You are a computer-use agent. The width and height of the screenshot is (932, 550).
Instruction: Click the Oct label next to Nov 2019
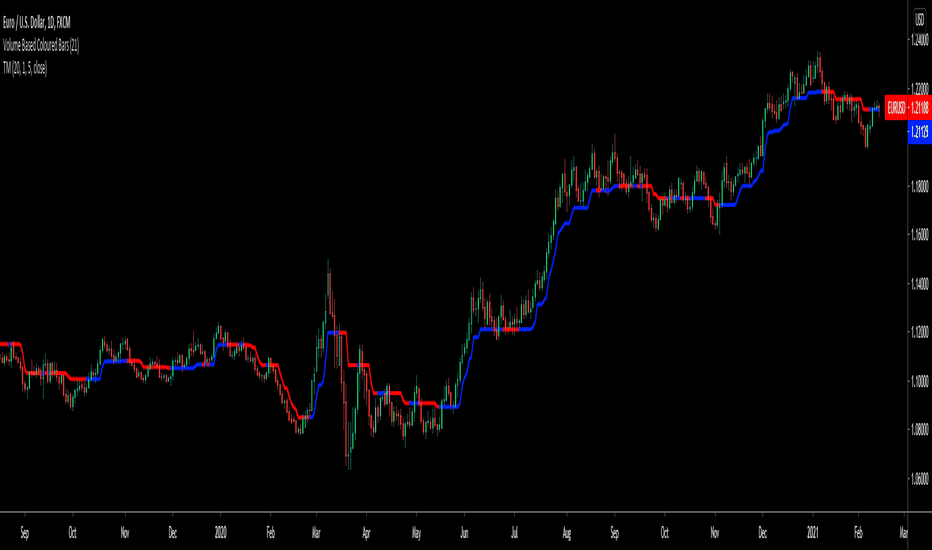tap(73, 533)
